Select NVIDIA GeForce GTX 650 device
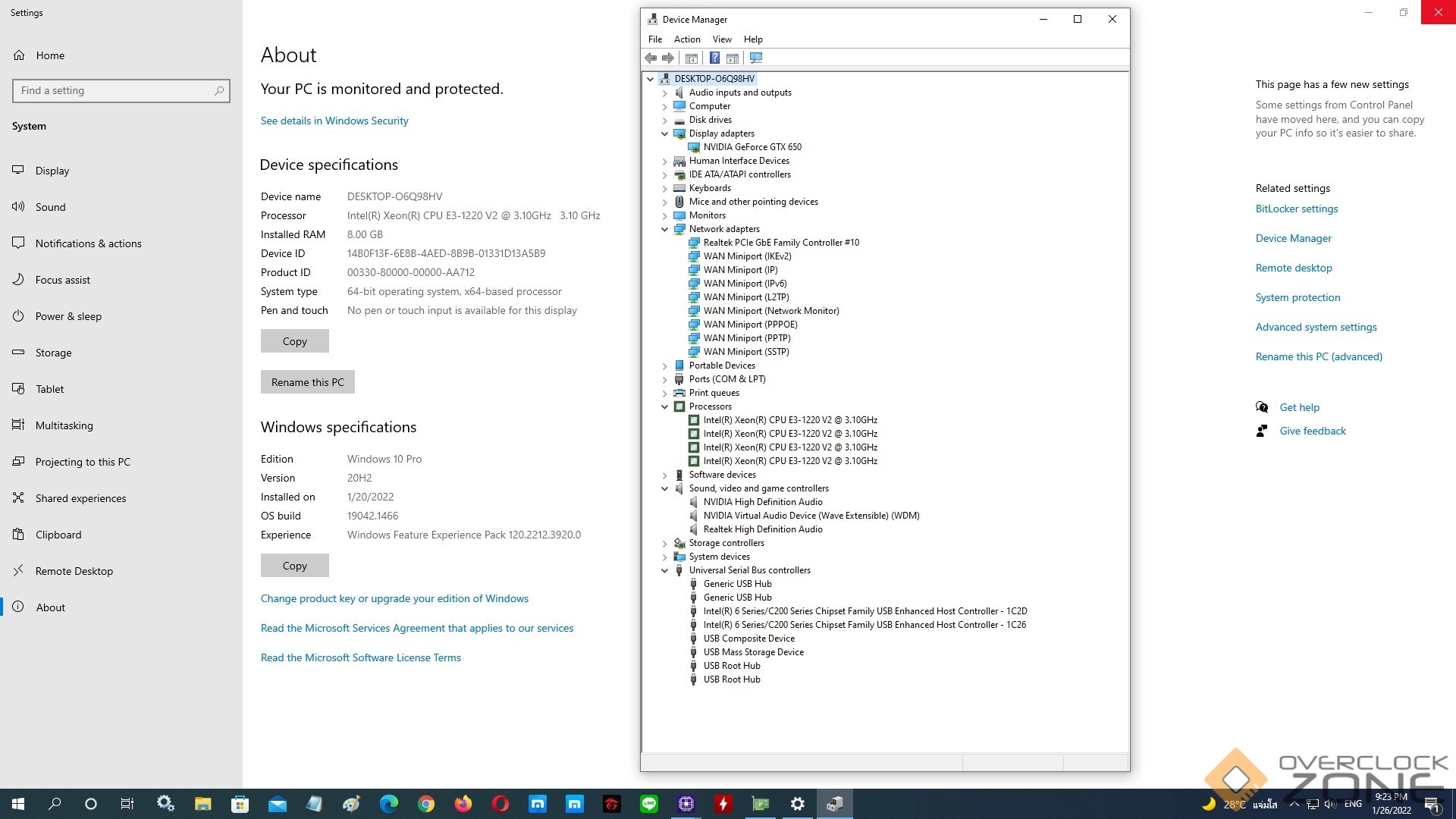1456x819 pixels. [x=752, y=147]
